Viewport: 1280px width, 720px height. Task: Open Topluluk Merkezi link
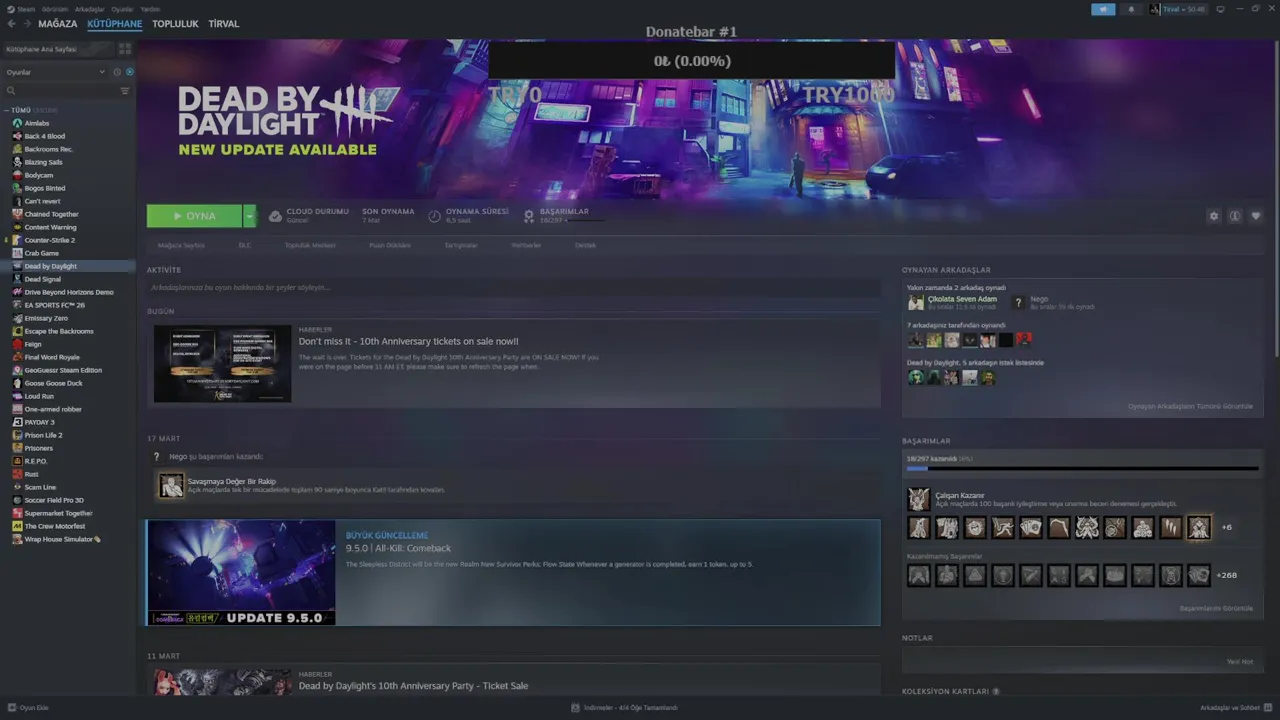point(310,245)
